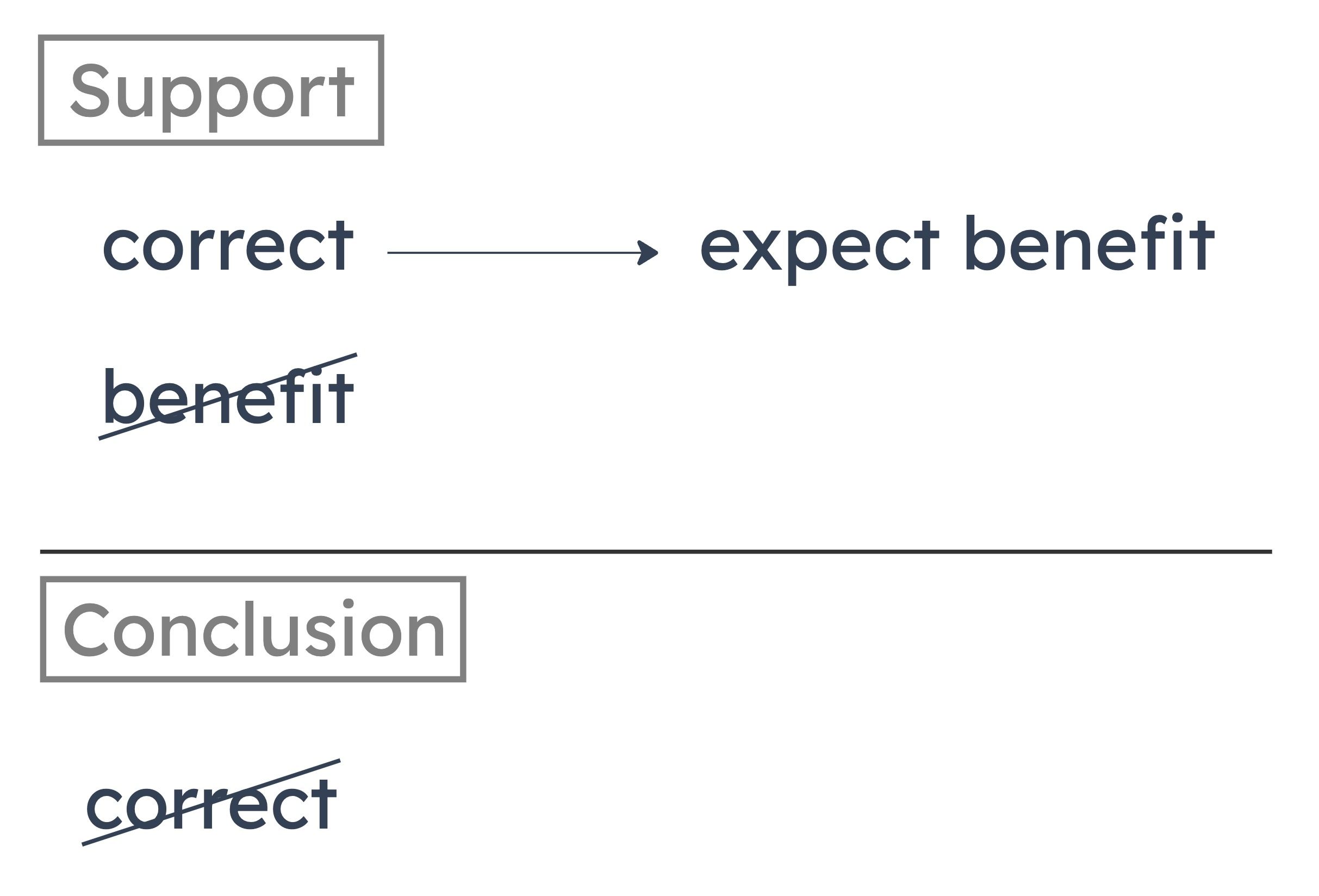
Task: Click the letter b in crossed-out benefit
Action: point(121,395)
